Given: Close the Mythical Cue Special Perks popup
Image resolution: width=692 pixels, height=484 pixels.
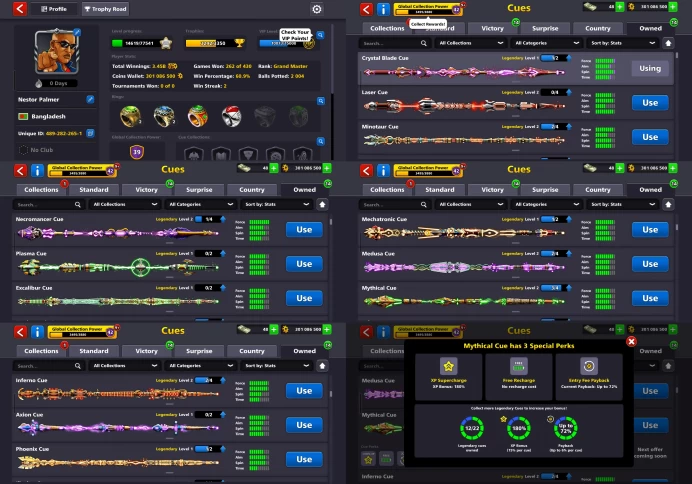Looking at the screenshot, I should (x=632, y=341).
